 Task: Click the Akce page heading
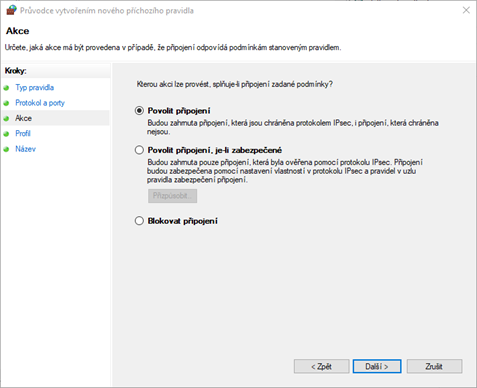pos(18,31)
